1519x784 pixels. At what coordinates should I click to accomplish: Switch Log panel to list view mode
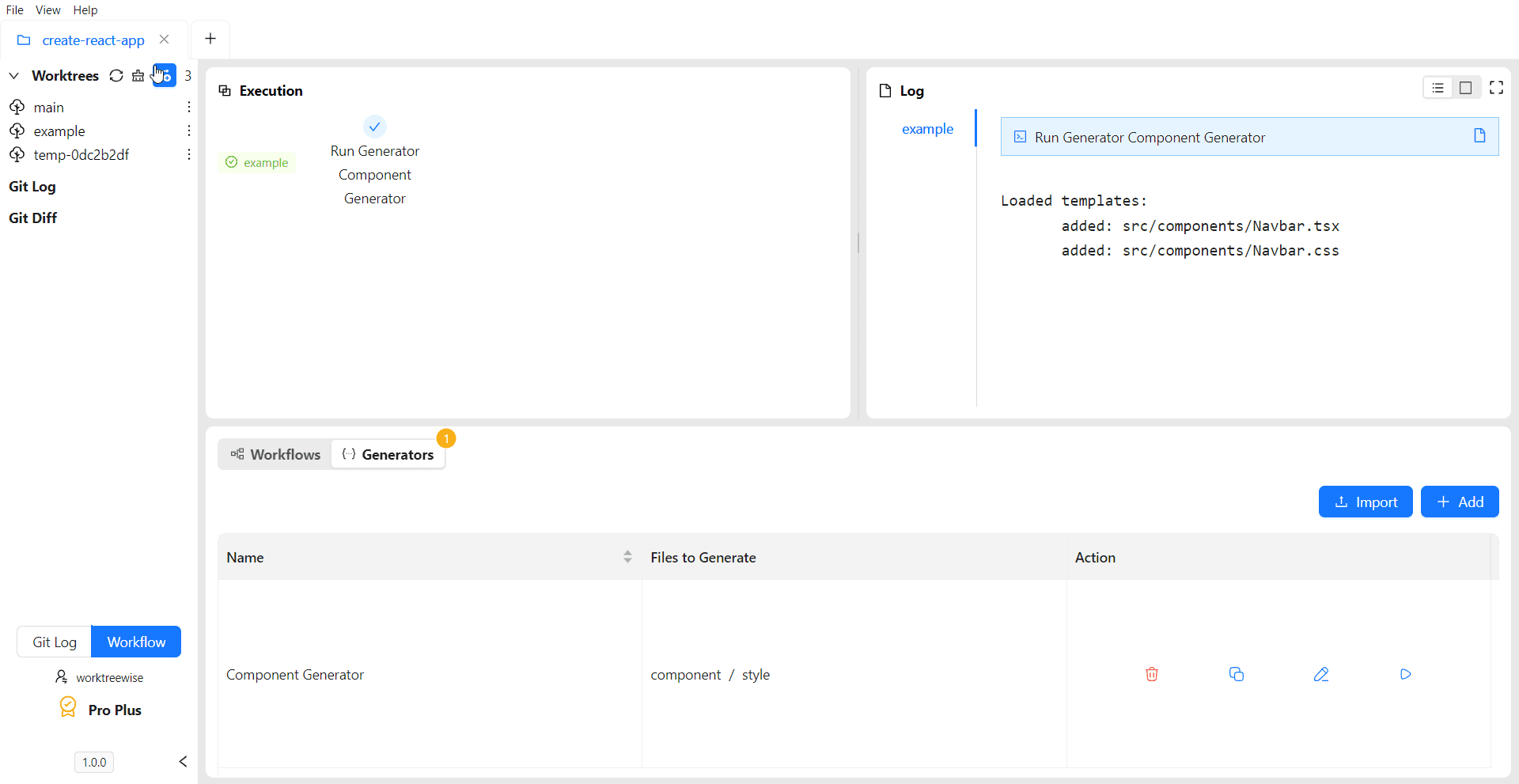pyautogui.click(x=1438, y=87)
